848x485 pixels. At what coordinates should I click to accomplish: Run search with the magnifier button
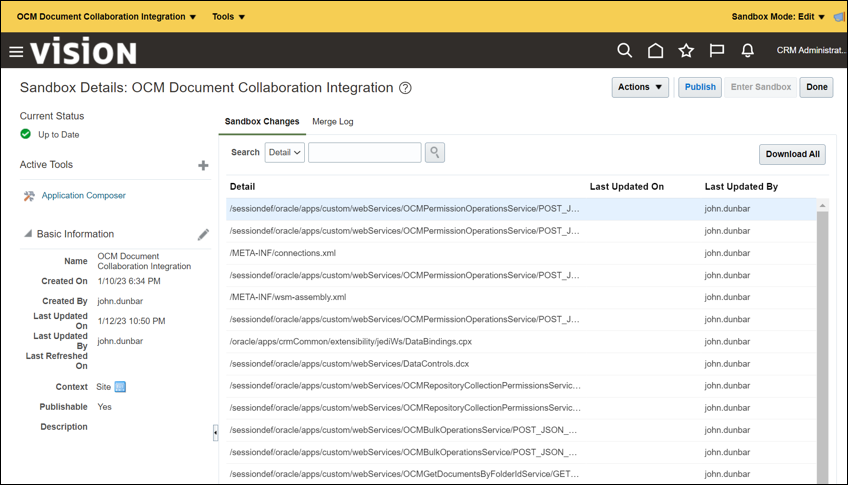click(435, 153)
